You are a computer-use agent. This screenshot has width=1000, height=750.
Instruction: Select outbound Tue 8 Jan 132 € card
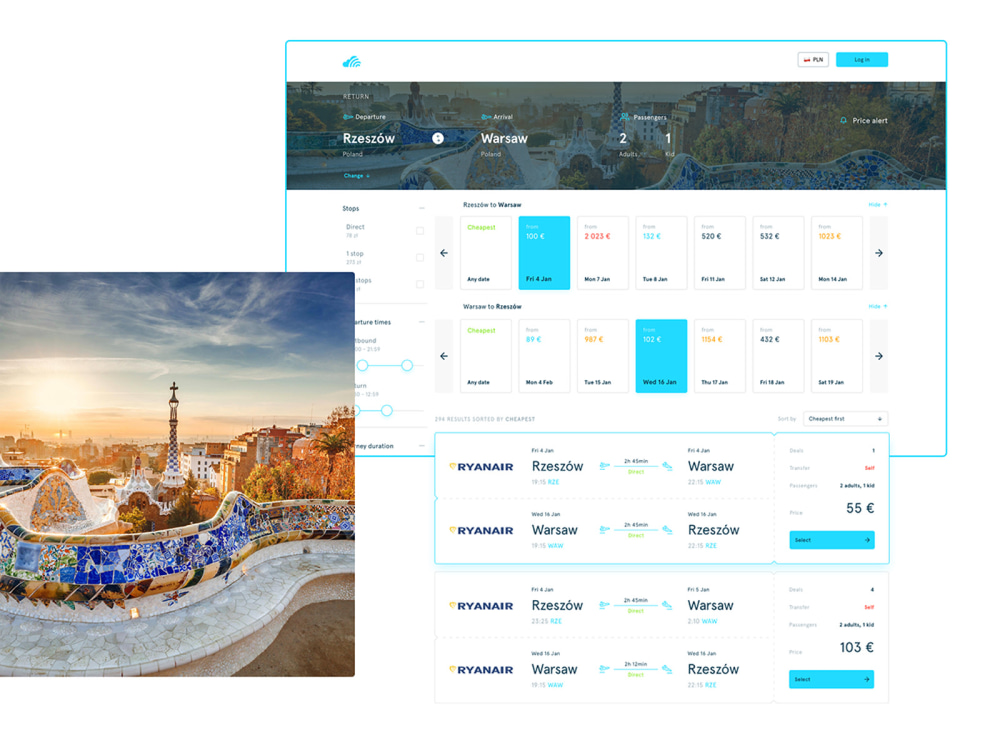pyautogui.click(x=661, y=253)
